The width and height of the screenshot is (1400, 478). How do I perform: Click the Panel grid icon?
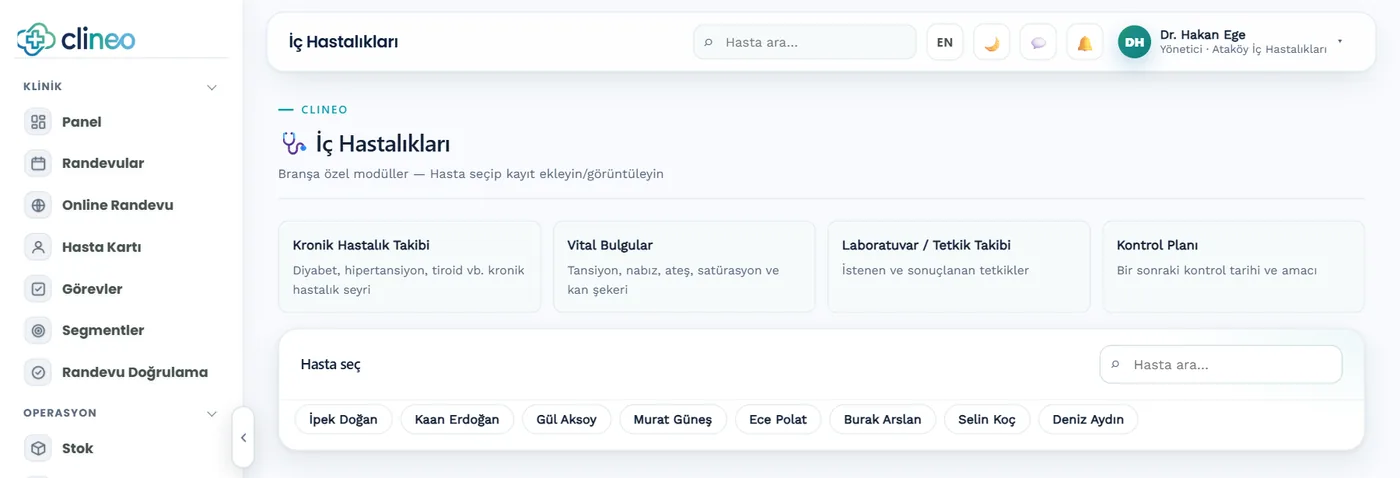pyautogui.click(x=38, y=122)
